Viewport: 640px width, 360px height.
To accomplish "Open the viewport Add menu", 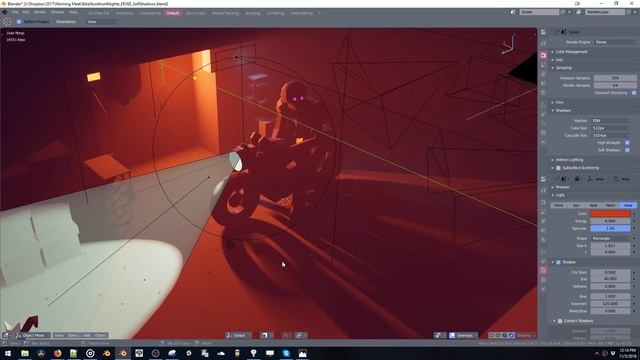I will [87, 336].
